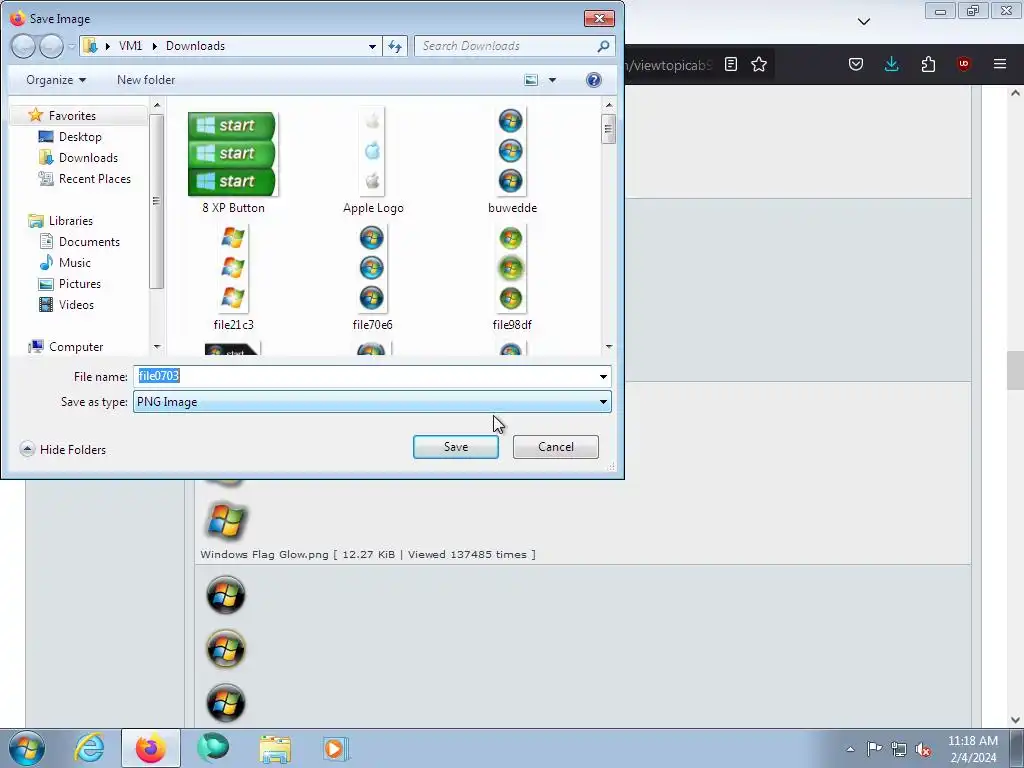Open the Firefox hamburger application menu
Viewport: 1024px width, 768px height.
[x=1000, y=64]
